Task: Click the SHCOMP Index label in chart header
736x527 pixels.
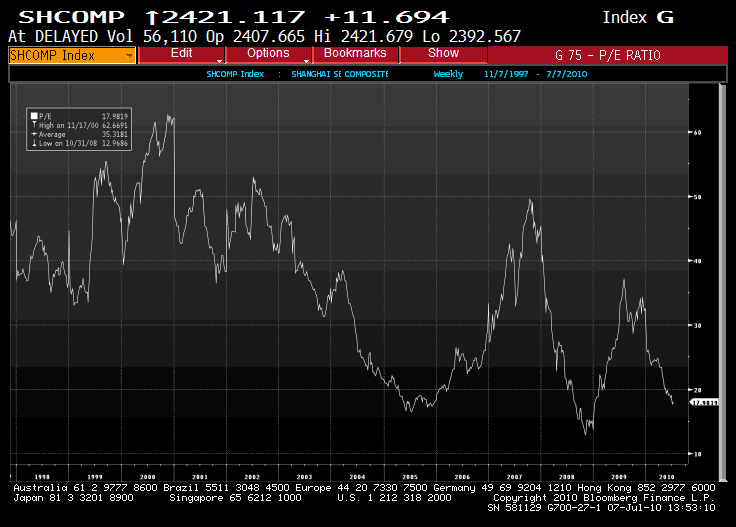Action: point(235,74)
